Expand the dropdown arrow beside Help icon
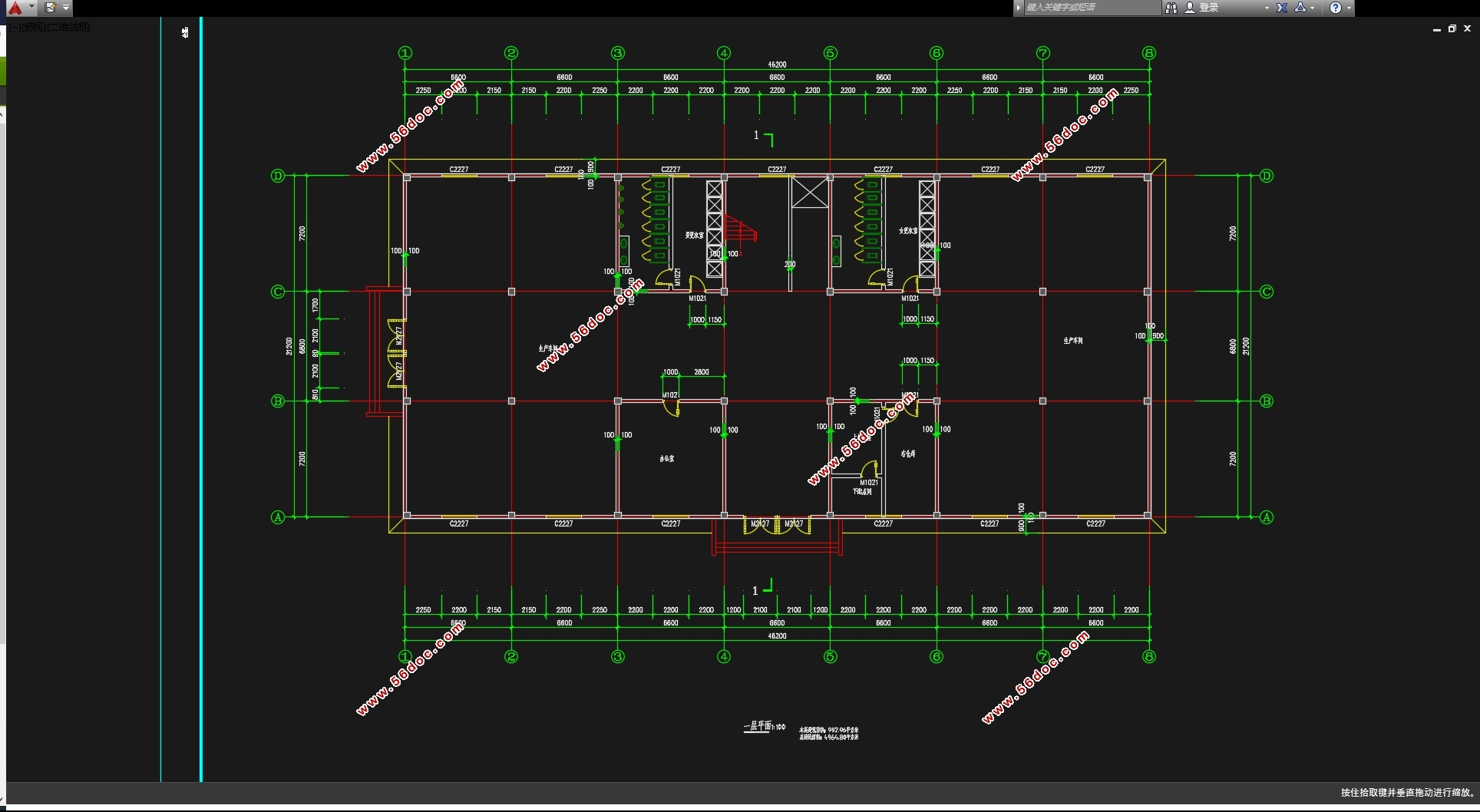Image resolution: width=1480 pixels, height=812 pixels. click(x=1349, y=8)
